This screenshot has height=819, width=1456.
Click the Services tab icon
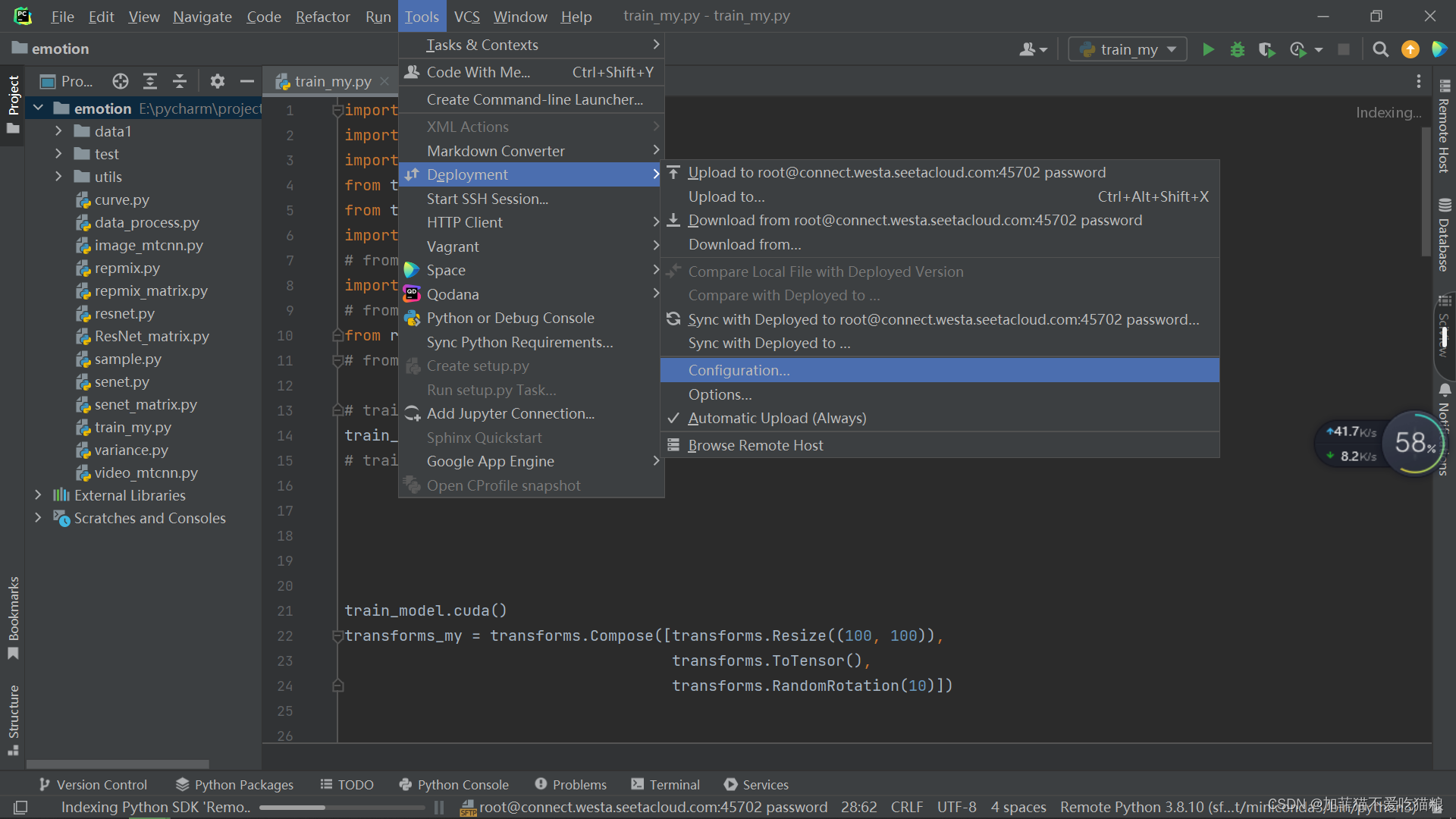point(731,784)
